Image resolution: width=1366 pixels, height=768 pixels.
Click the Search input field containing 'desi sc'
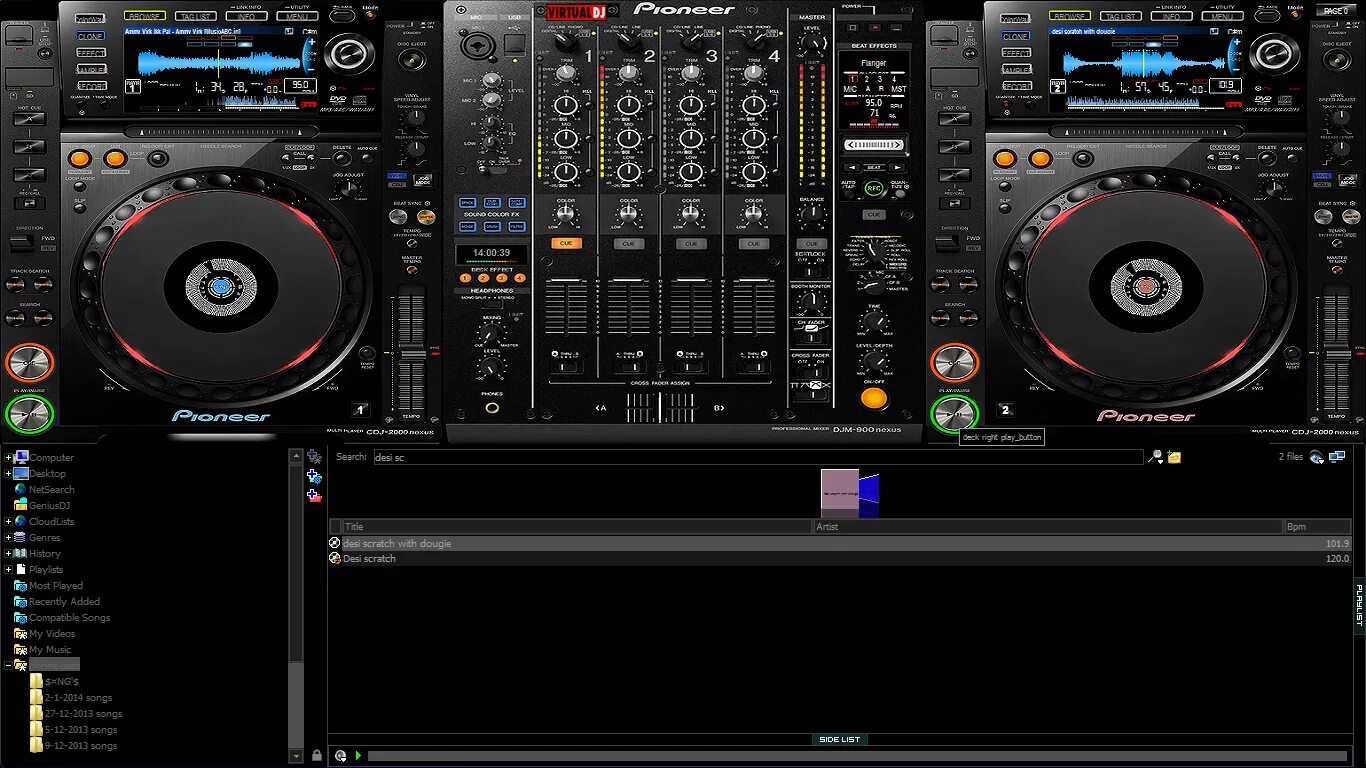757,457
